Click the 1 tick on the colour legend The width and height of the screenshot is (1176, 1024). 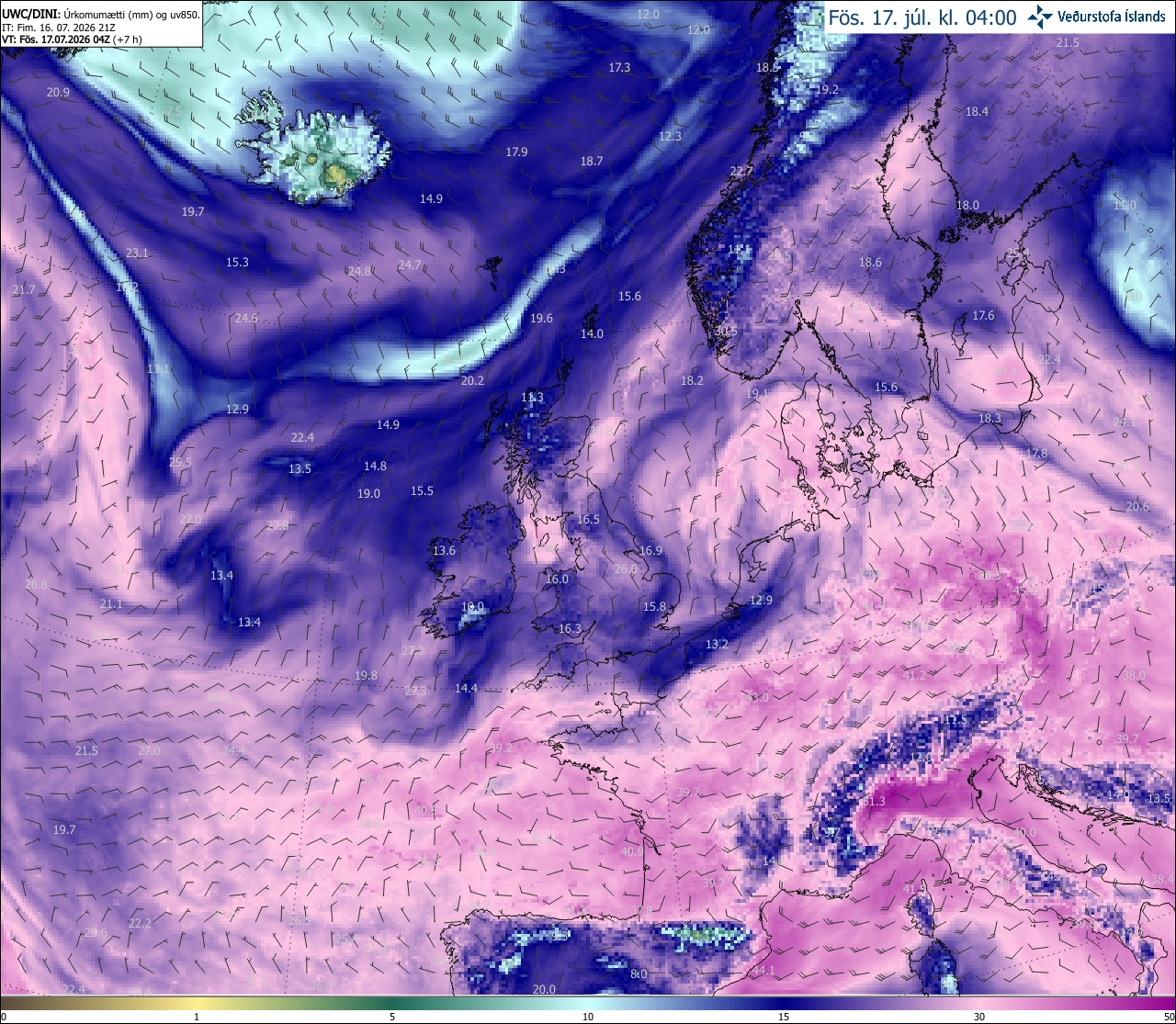click(x=197, y=1017)
